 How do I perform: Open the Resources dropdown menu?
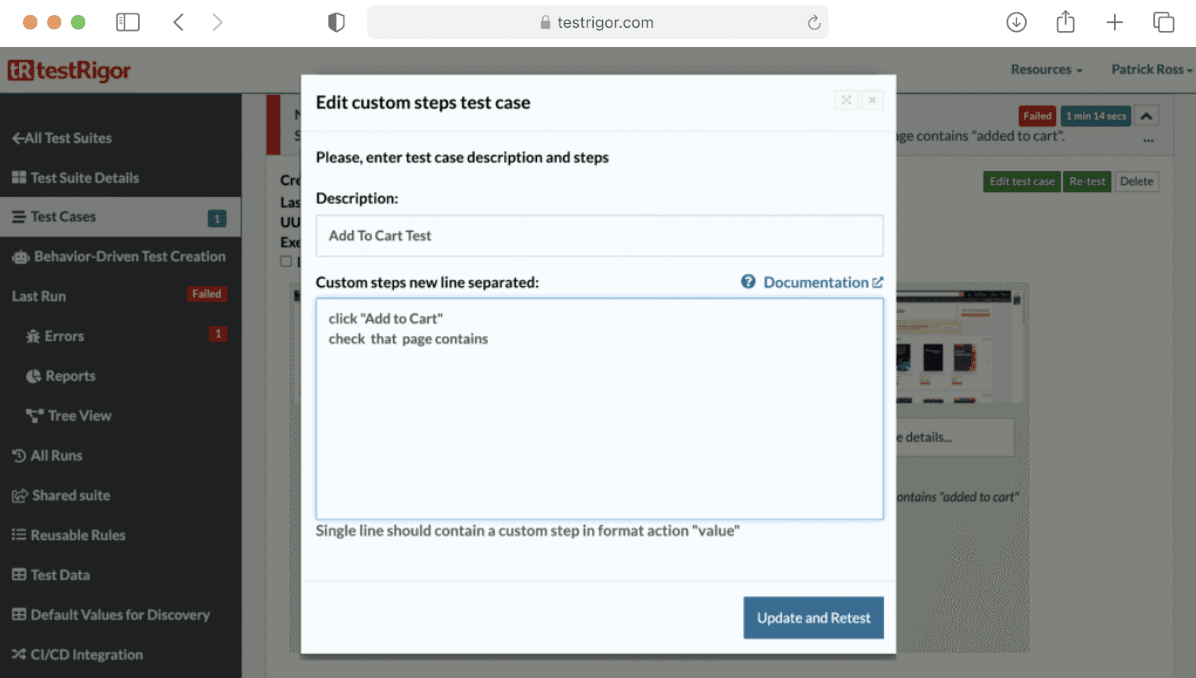click(x=1046, y=69)
